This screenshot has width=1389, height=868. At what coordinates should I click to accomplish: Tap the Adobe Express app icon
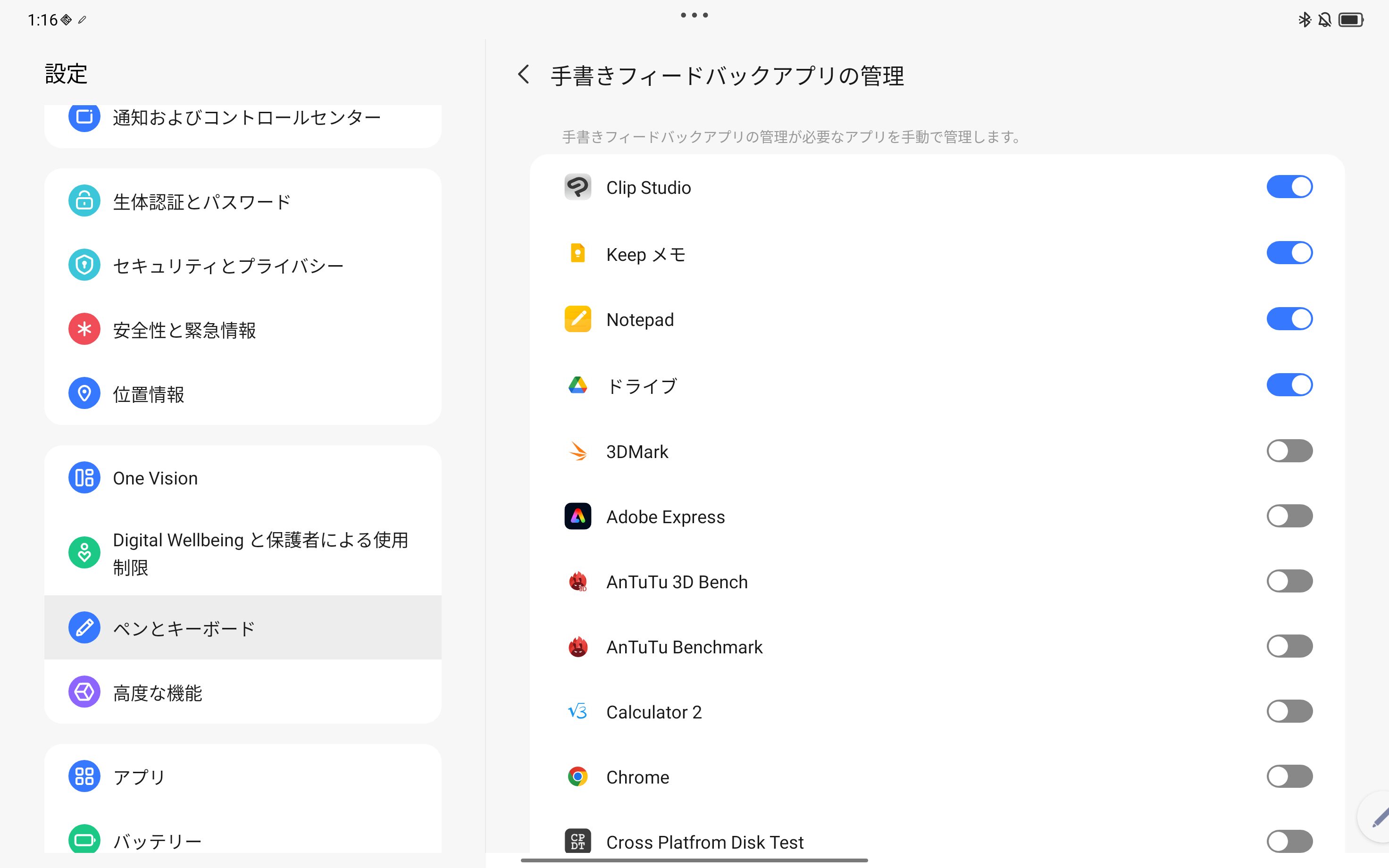click(577, 516)
